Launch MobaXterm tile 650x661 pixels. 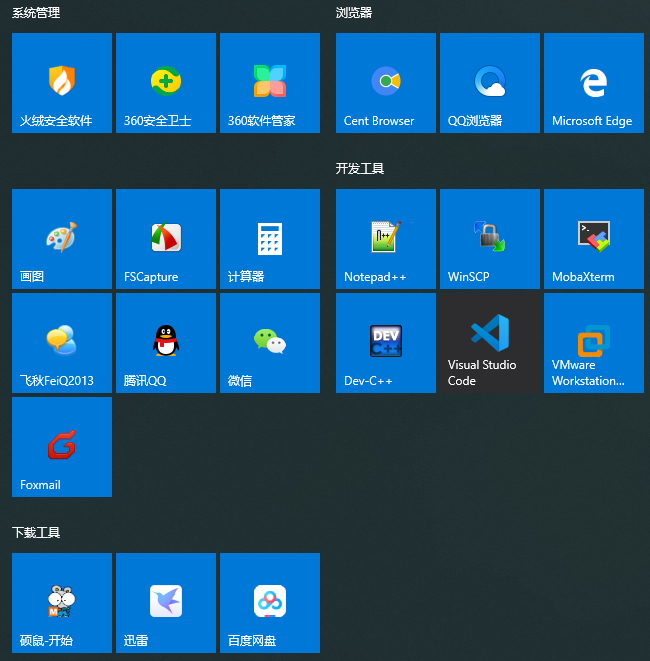coord(594,239)
